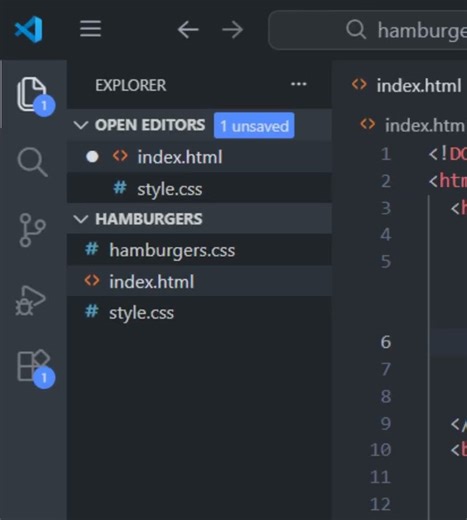Screen dimensions: 467x520
Task: Go forward with the right arrow
Action: tap(232, 30)
